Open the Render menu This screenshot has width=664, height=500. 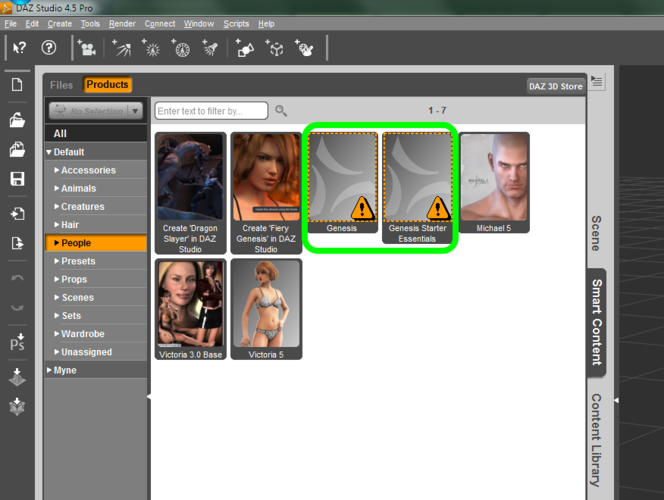(x=122, y=24)
